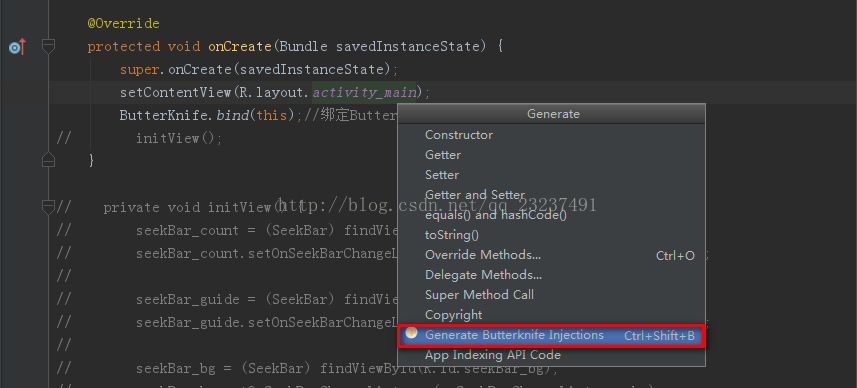Image resolution: width=857 pixels, height=388 pixels.
Task: Click the Generate popup title bar
Action: click(551, 114)
